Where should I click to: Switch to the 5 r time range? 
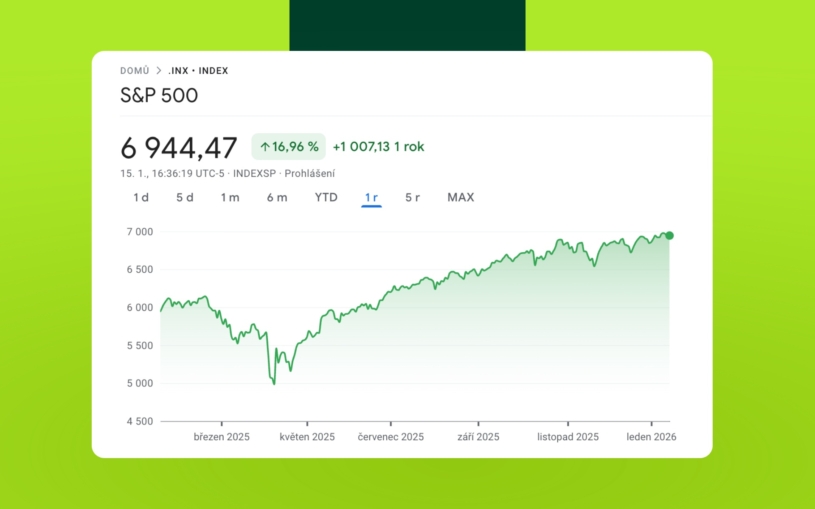coord(412,197)
